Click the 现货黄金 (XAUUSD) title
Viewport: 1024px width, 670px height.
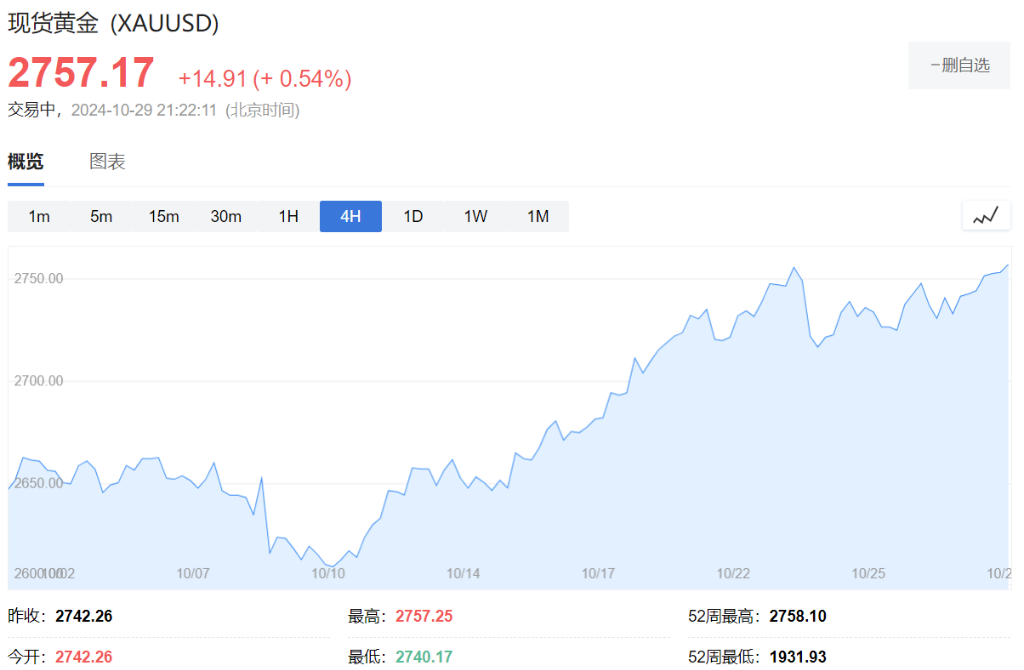pyautogui.click(x=114, y=23)
